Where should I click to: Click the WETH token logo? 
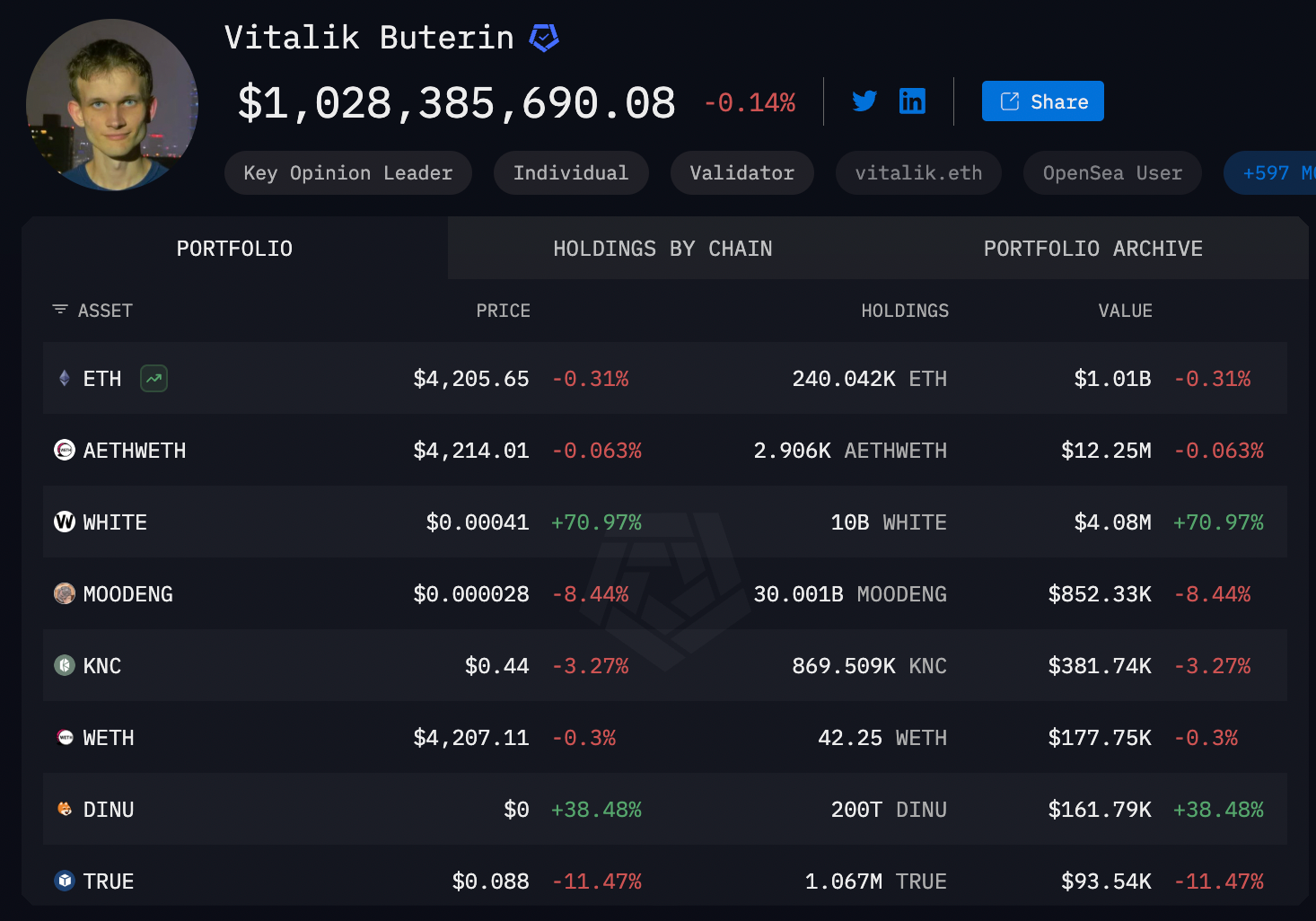tap(64, 737)
